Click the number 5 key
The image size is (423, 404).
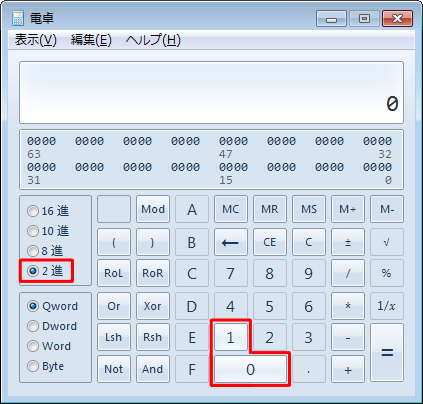pos(270,306)
